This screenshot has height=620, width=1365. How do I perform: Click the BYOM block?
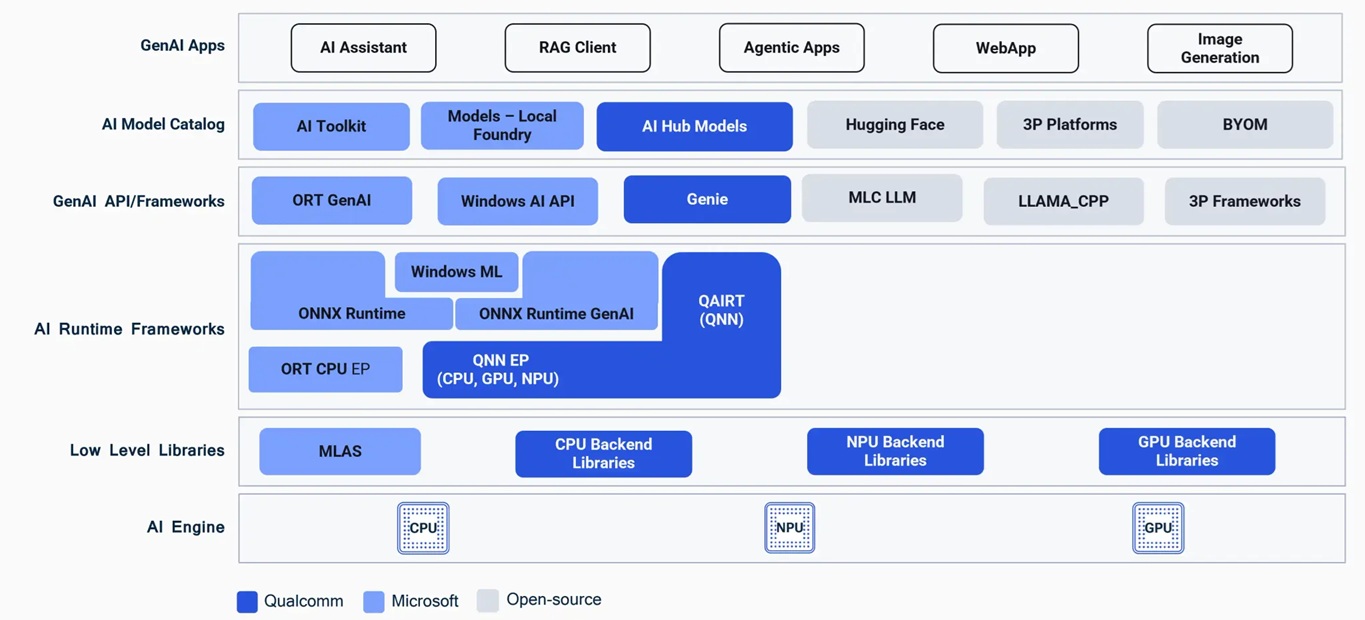click(1245, 125)
